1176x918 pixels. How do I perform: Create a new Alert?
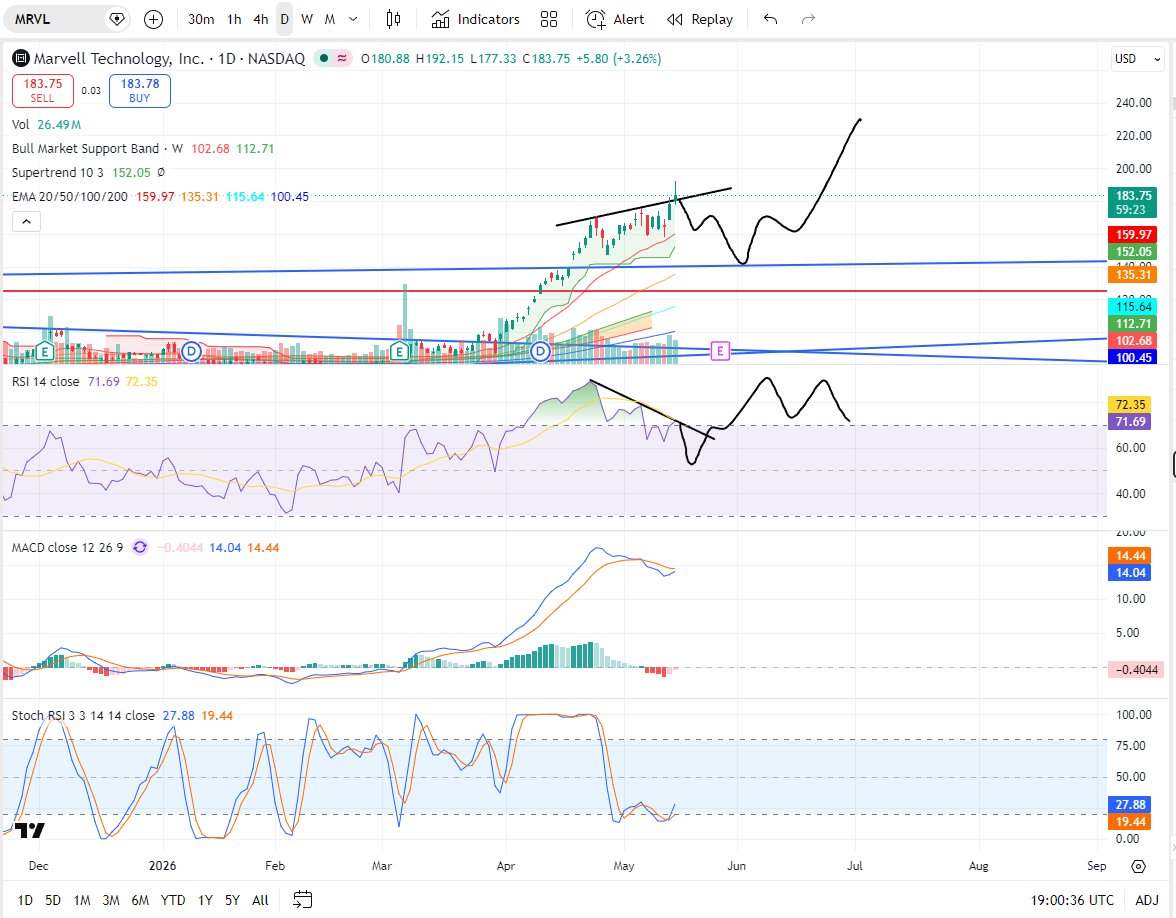pos(615,20)
